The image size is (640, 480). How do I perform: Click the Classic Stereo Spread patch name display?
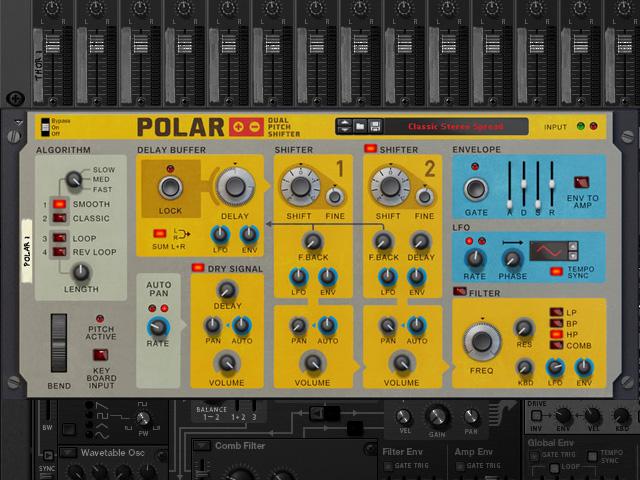tap(456, 127)
